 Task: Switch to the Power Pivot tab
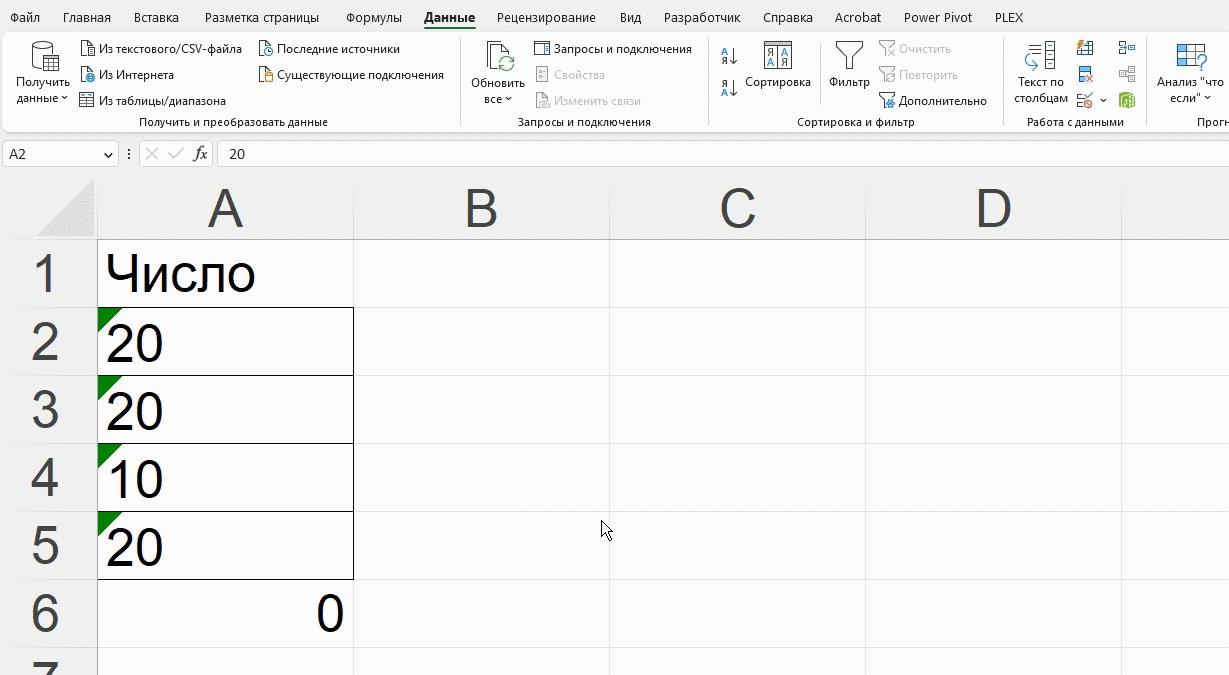938,17
